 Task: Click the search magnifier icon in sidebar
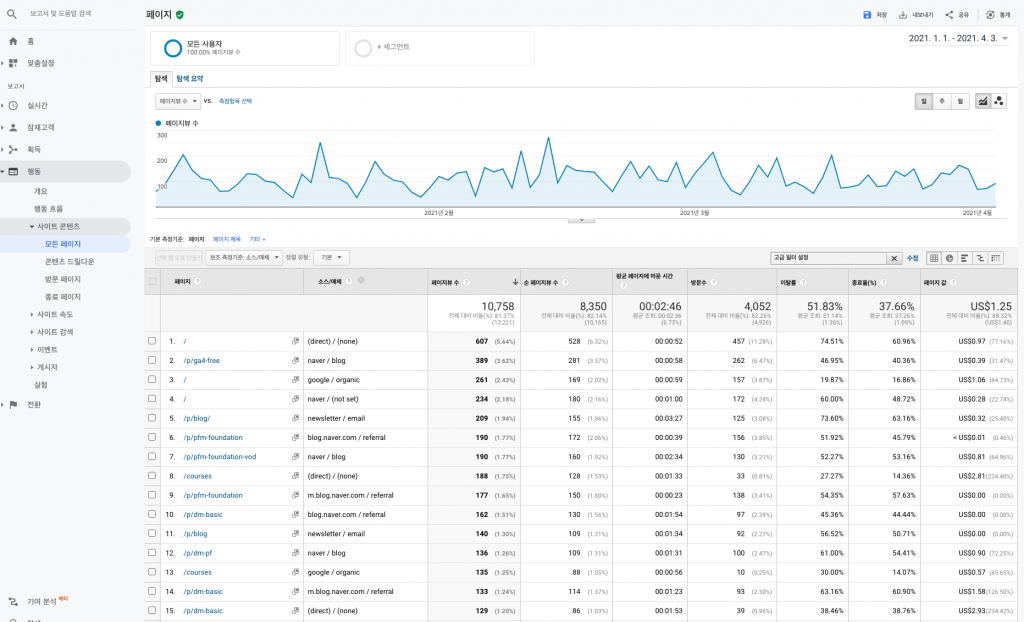pos(12,14)
